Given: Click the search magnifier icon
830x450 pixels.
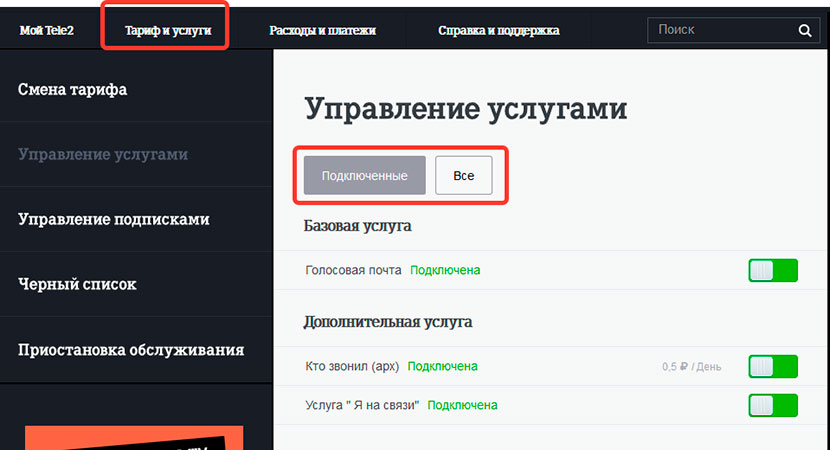Looking at the screenshot, I should coord(804,31).
